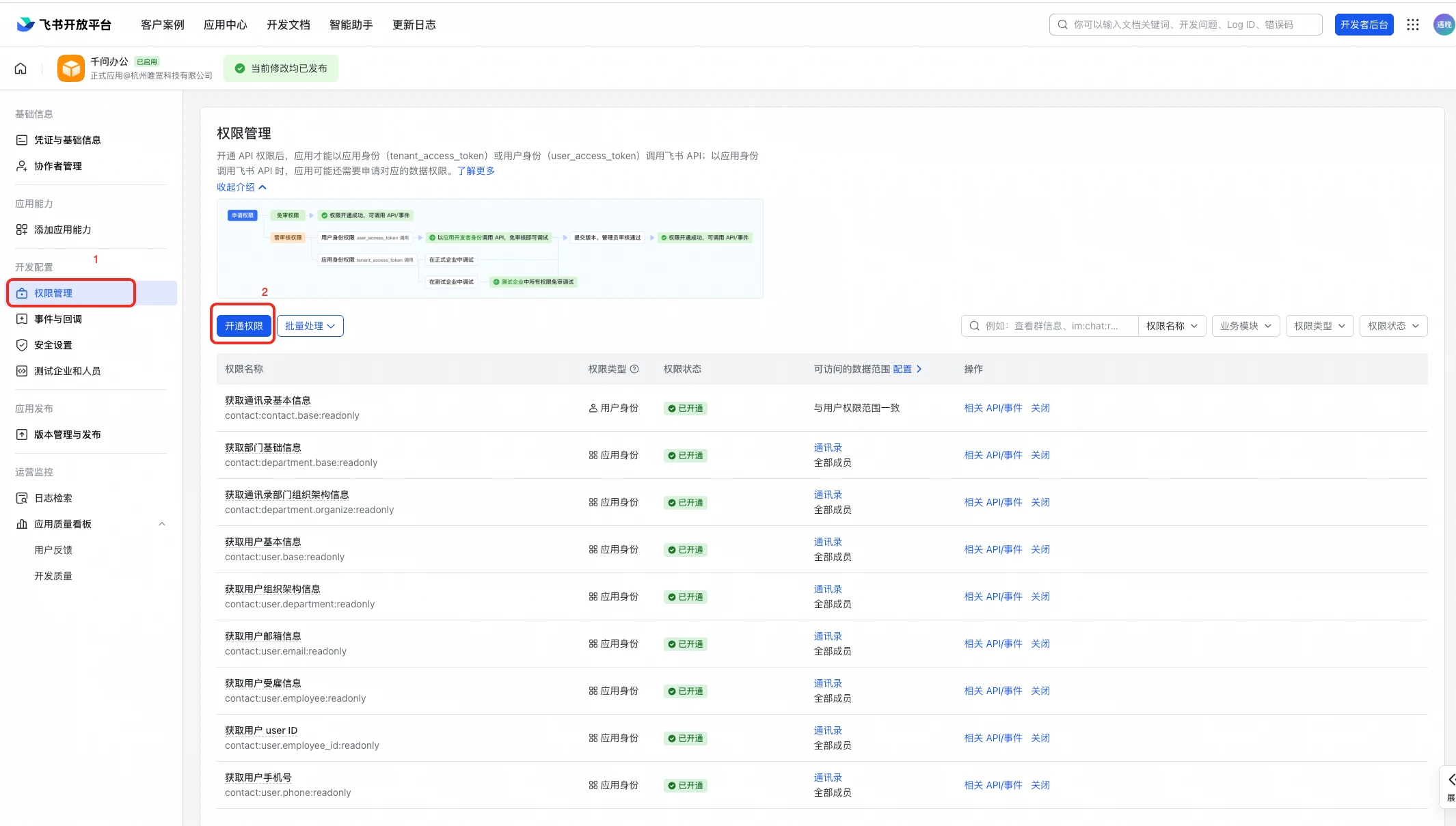Open 相关 API/事件 for 获取用户手机号
The height and width of the screenshot is (826, 1456).
point(993,785)
